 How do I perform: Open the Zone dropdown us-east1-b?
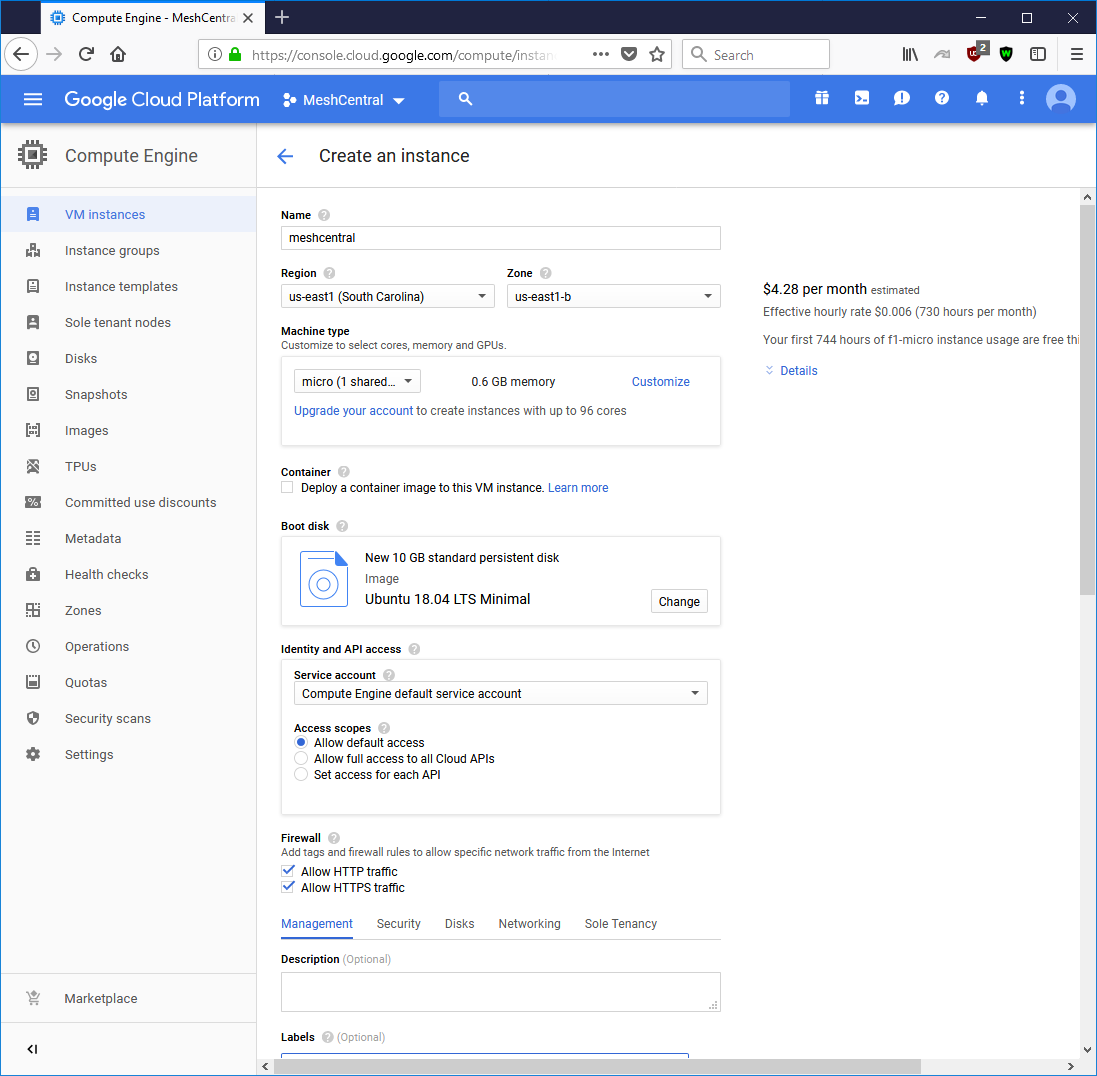click(x=614, y=297)
